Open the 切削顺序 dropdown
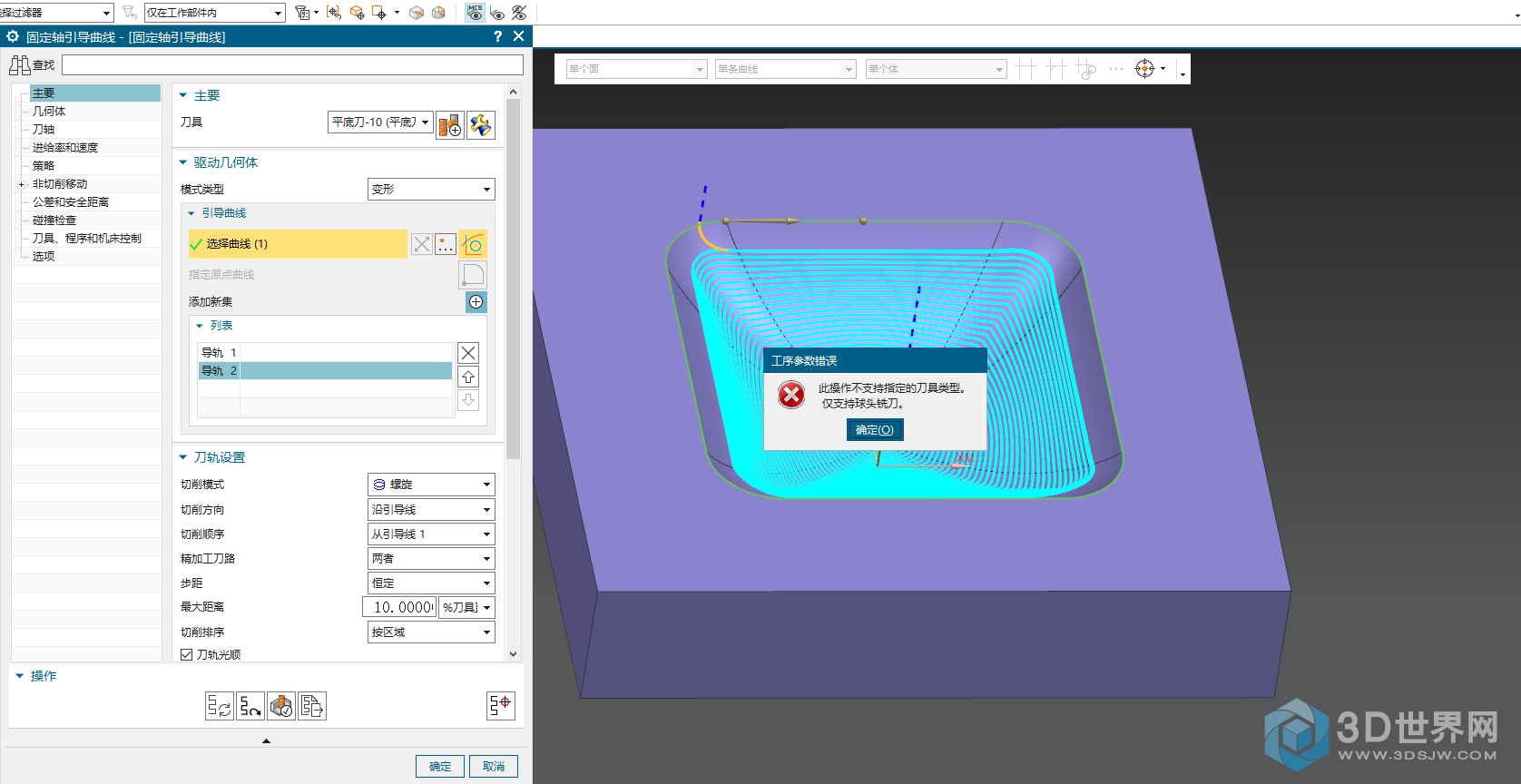Viewport: 1521px width, 784px height. point(431,534)
